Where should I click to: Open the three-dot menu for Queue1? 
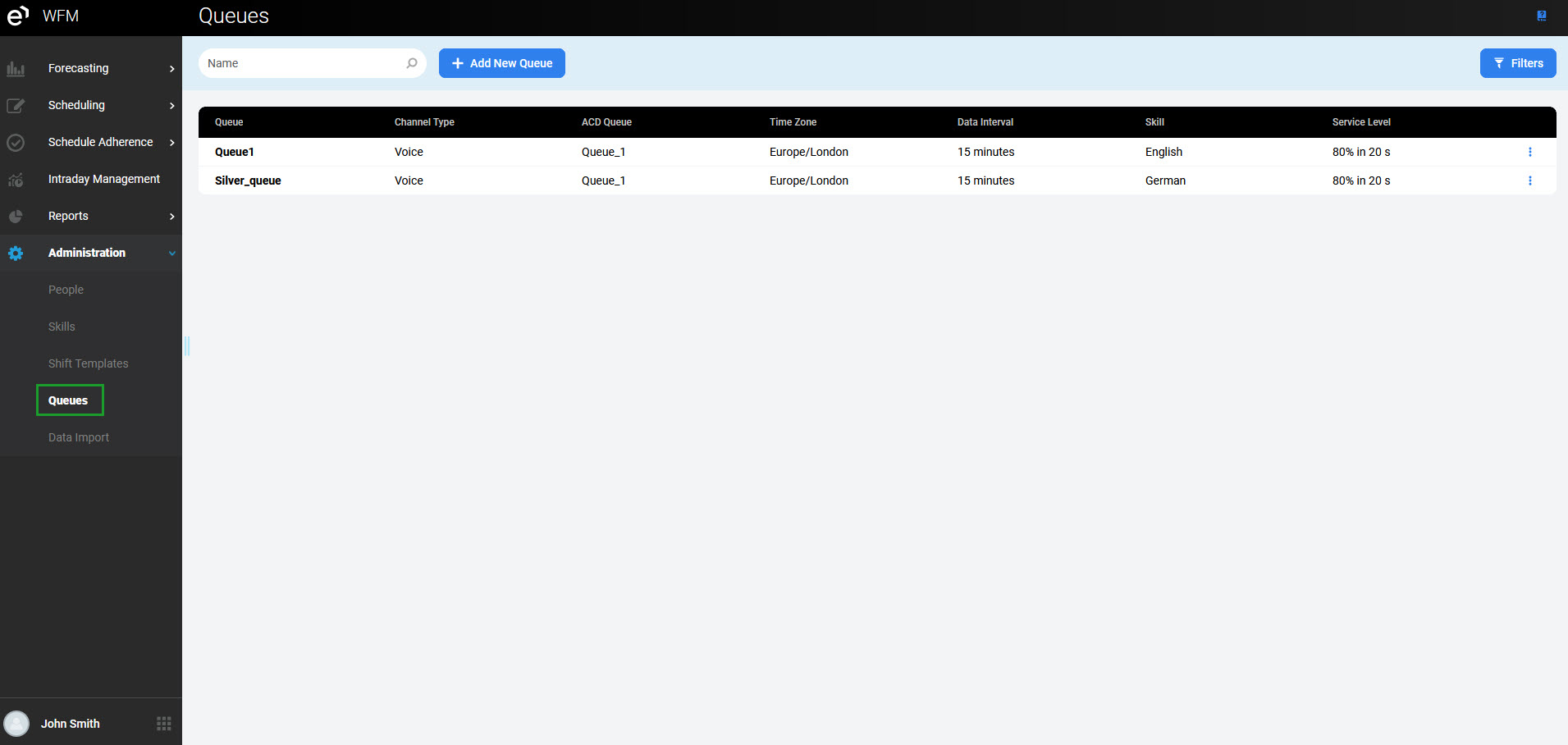click(x=1530, y=152)
